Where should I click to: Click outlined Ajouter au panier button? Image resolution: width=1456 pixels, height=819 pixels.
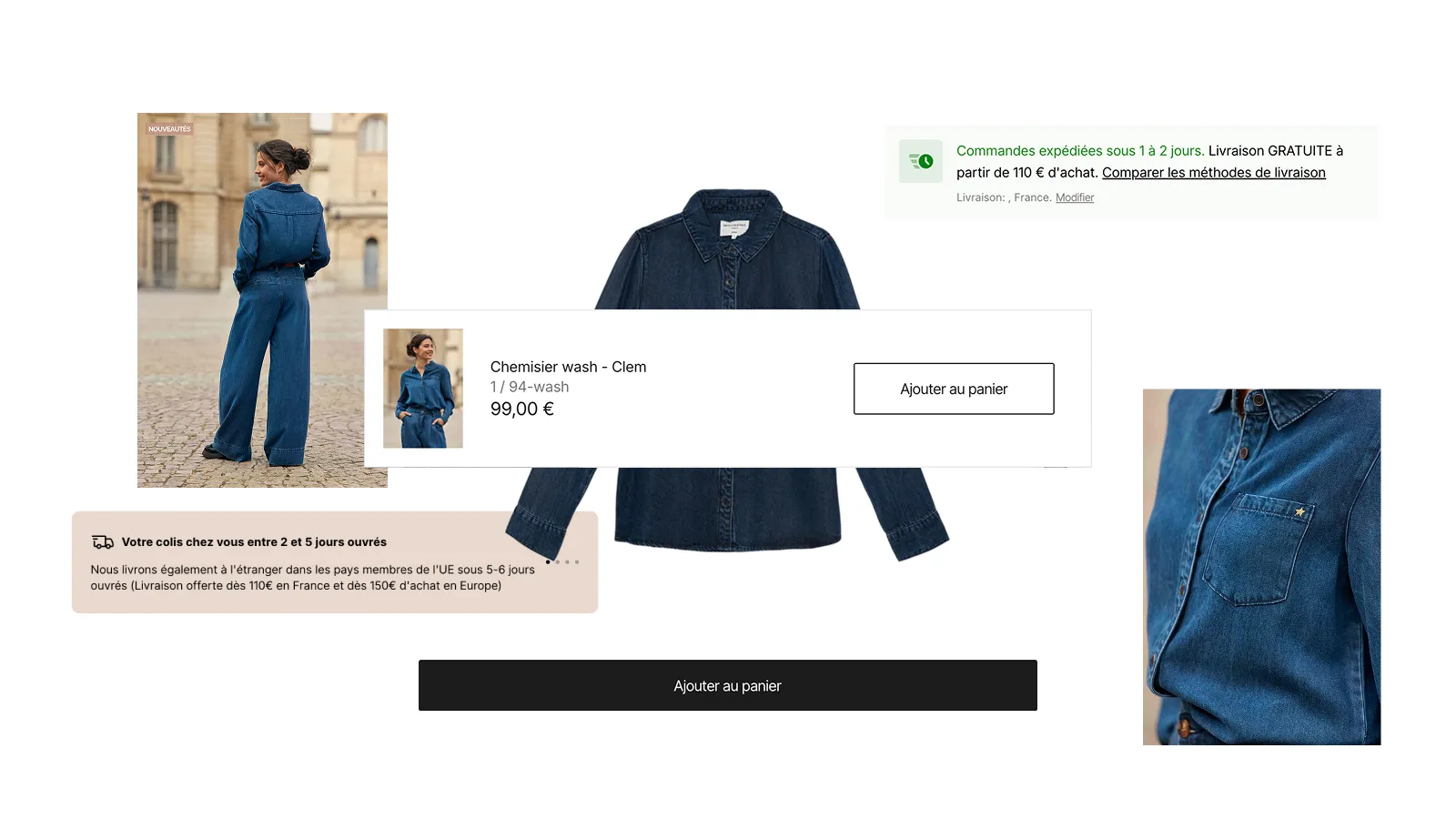click(954, 389)
